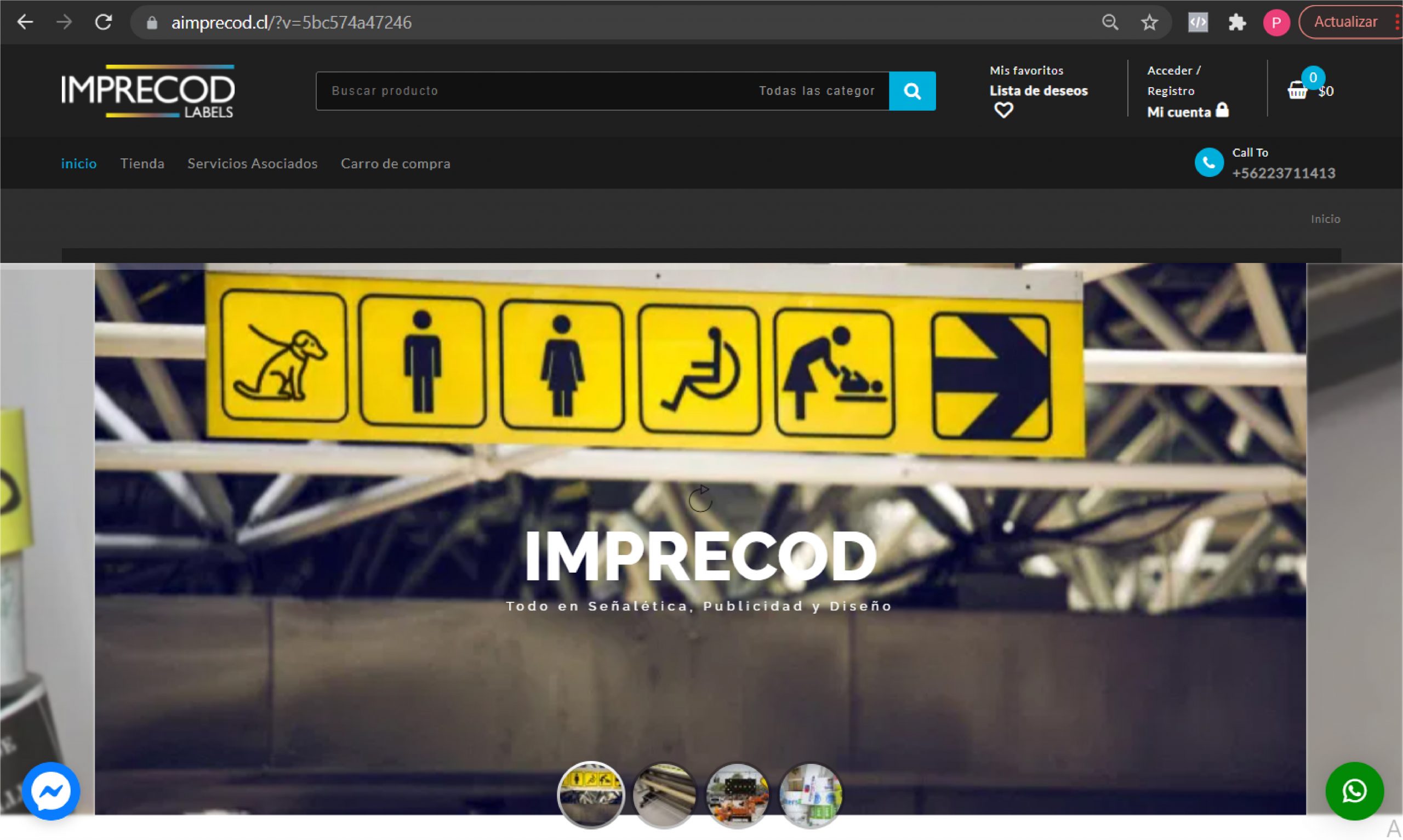Go back with the browser back arrow
The height and width of the screenshot is (840, 1403).
(x=25, y=22)
